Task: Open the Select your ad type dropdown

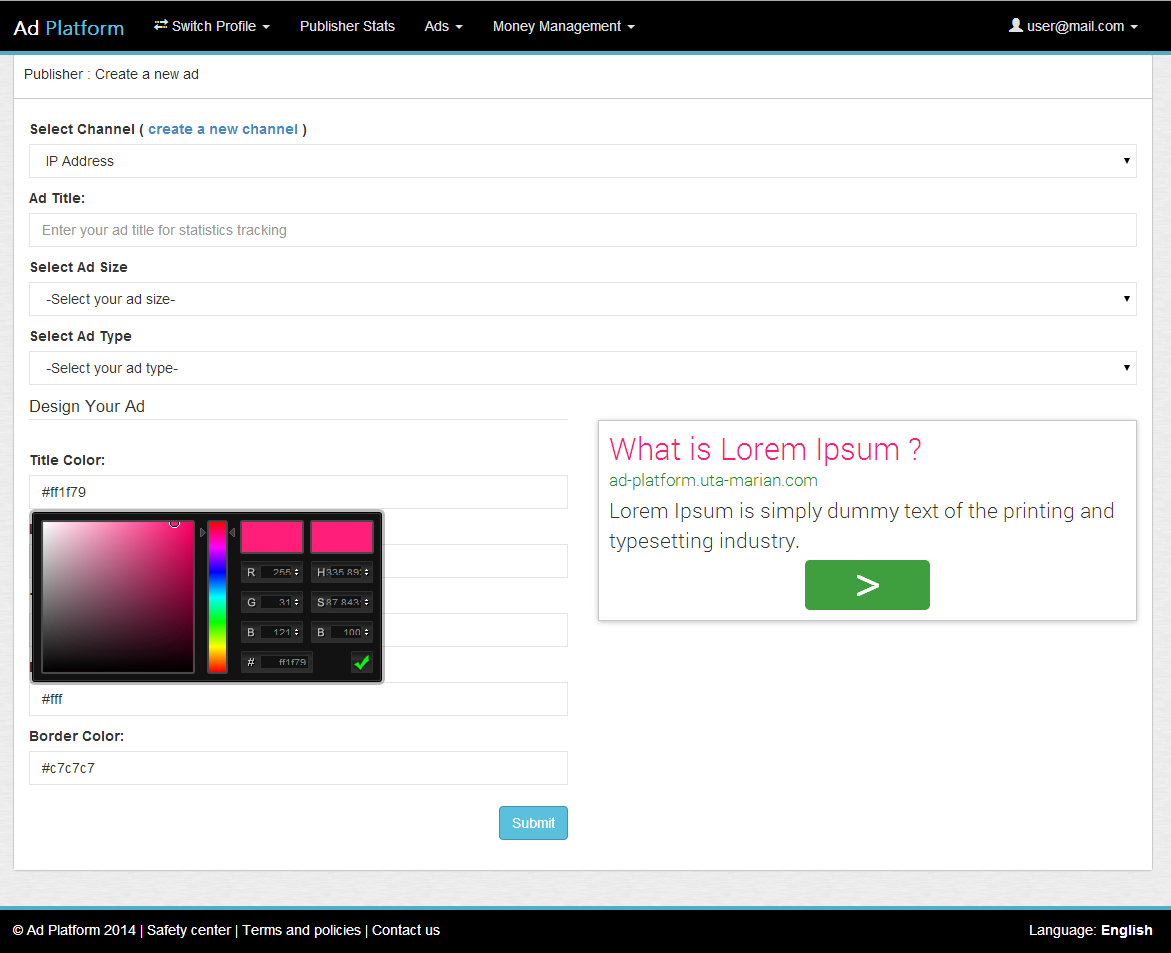Action: tap(583, 367)
